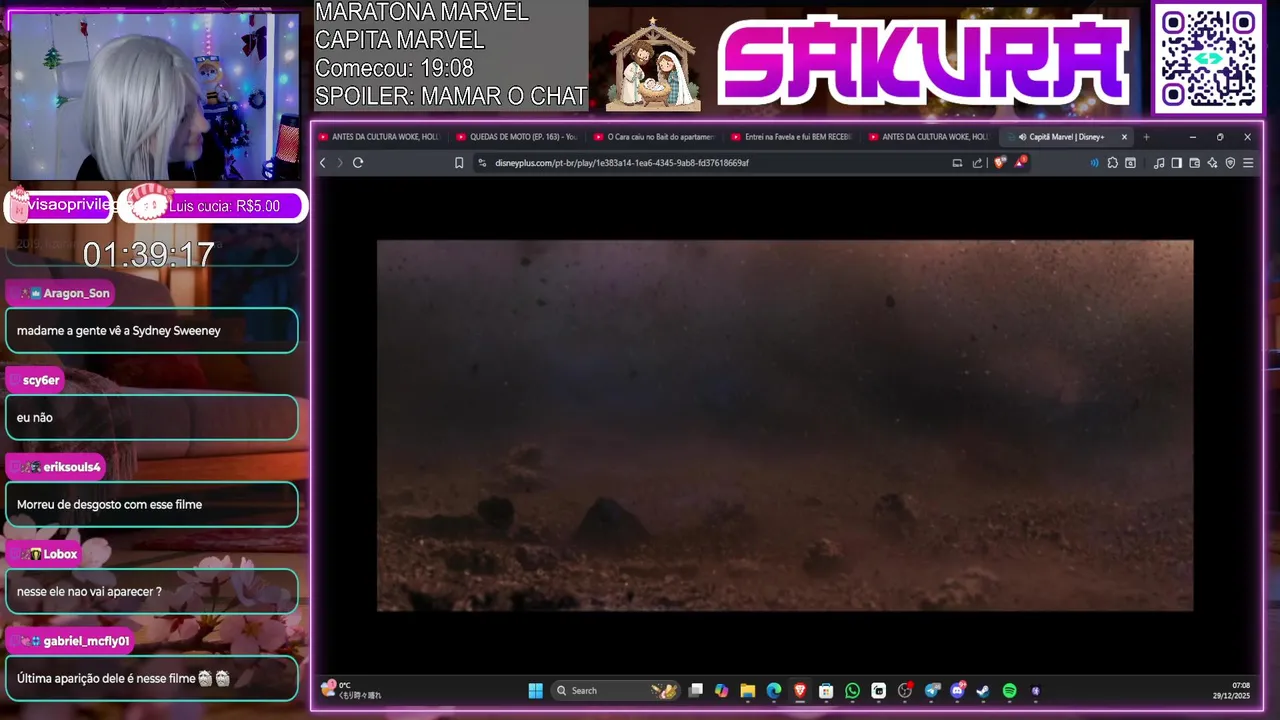Click the streamer webcam thumbnail
Image resolution: width=1280 pixels, height=720 pixels.
tap(154, 96)
